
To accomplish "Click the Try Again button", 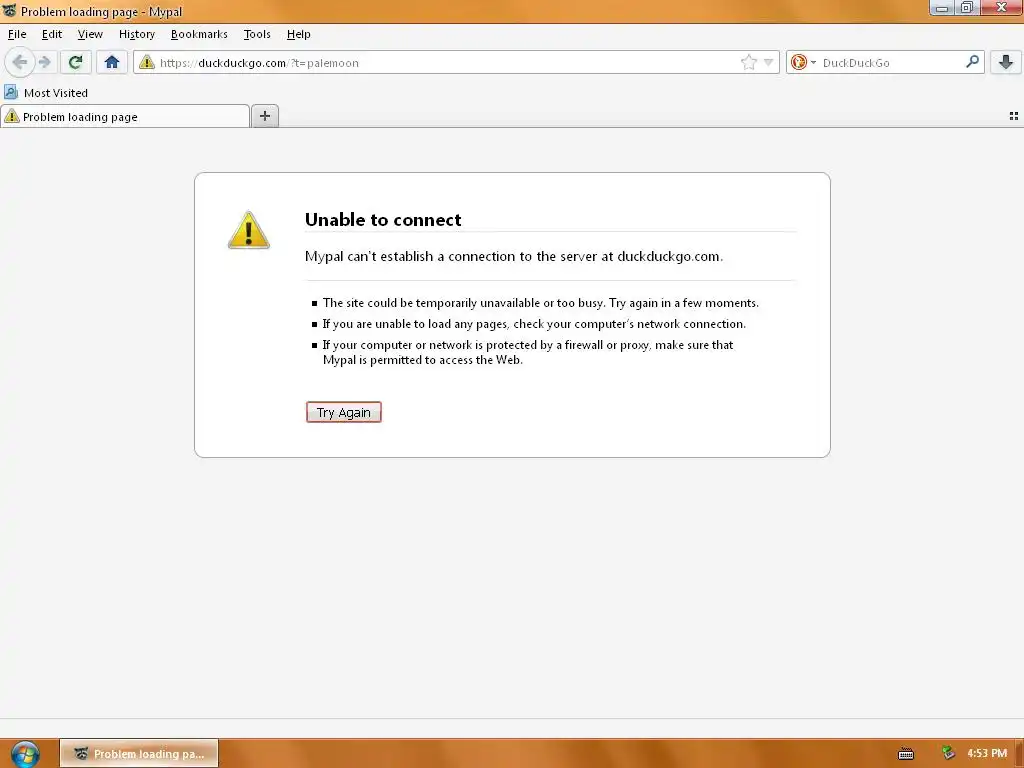I will (x=344, y=412).
